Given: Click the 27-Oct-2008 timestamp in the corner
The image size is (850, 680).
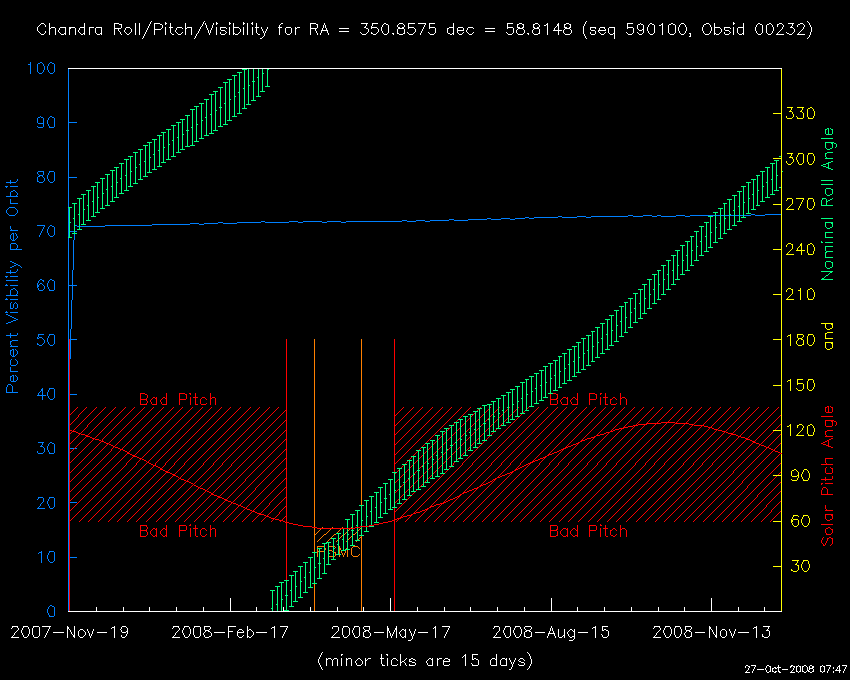Looking at the screenshot, I should click(793, 668).
